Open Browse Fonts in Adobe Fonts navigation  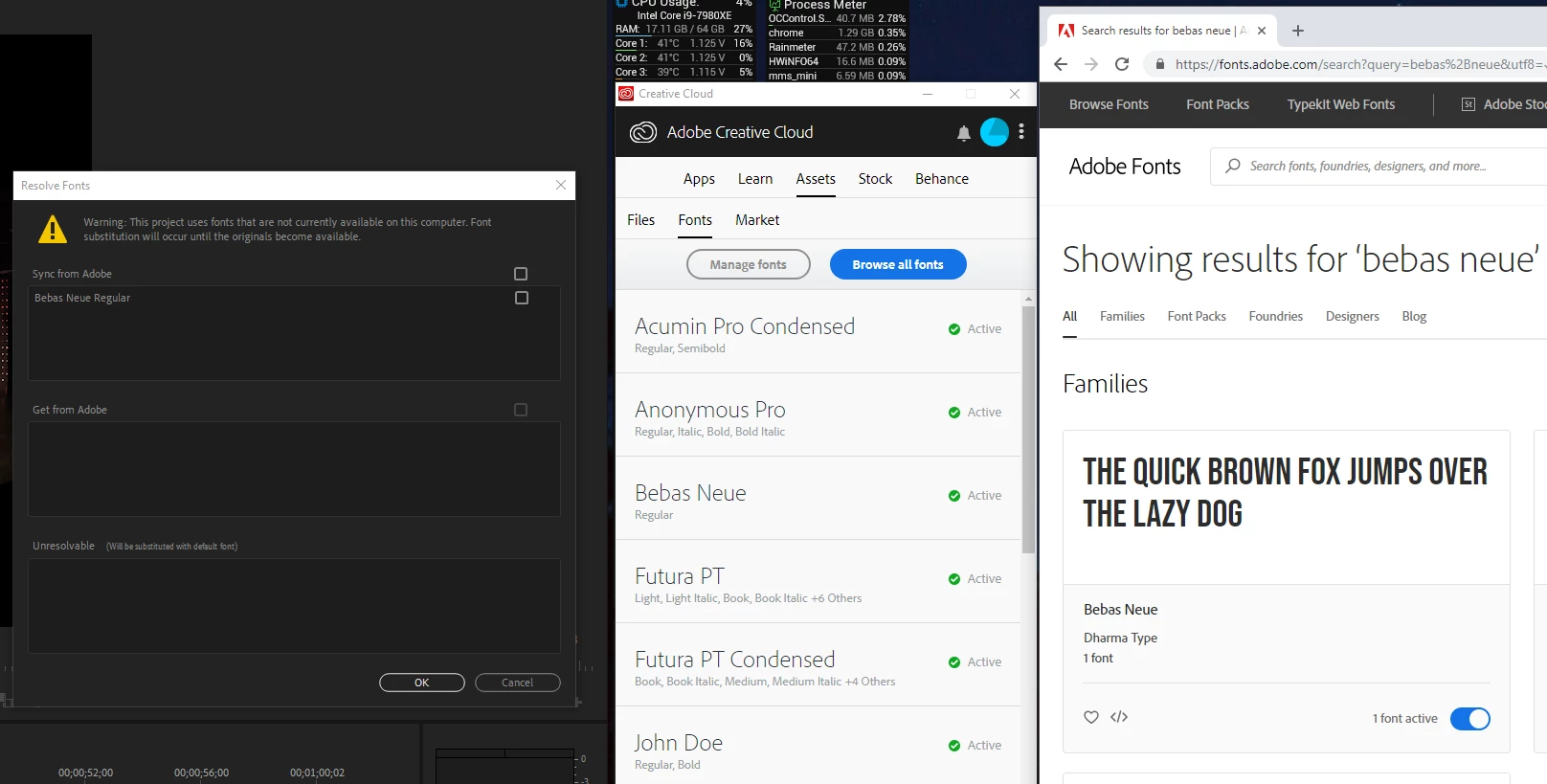[1109, 104]
